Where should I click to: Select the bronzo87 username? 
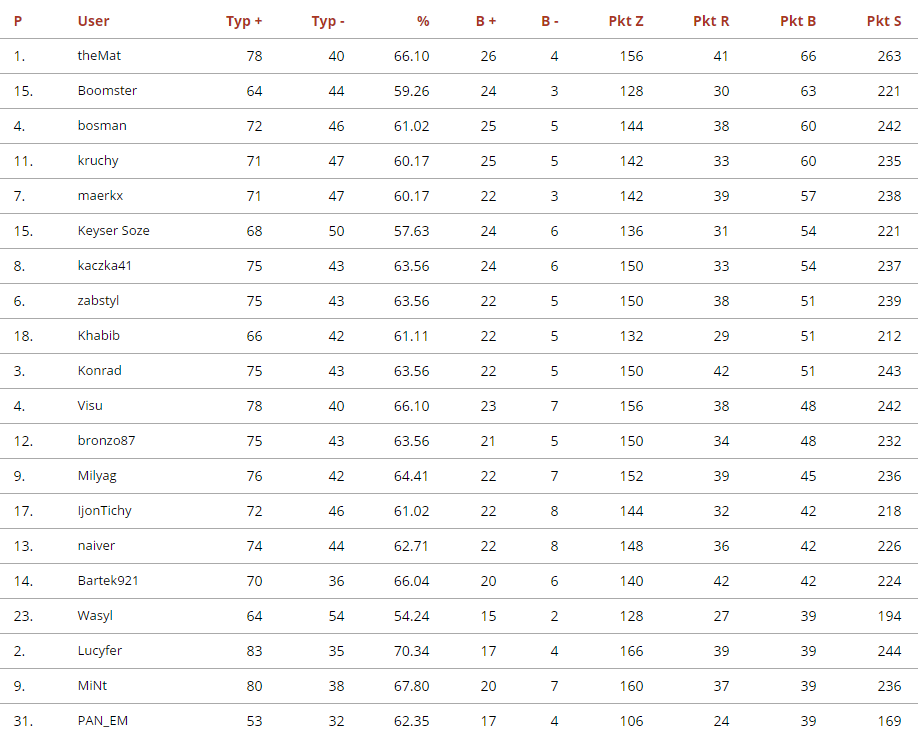(106, 441)
